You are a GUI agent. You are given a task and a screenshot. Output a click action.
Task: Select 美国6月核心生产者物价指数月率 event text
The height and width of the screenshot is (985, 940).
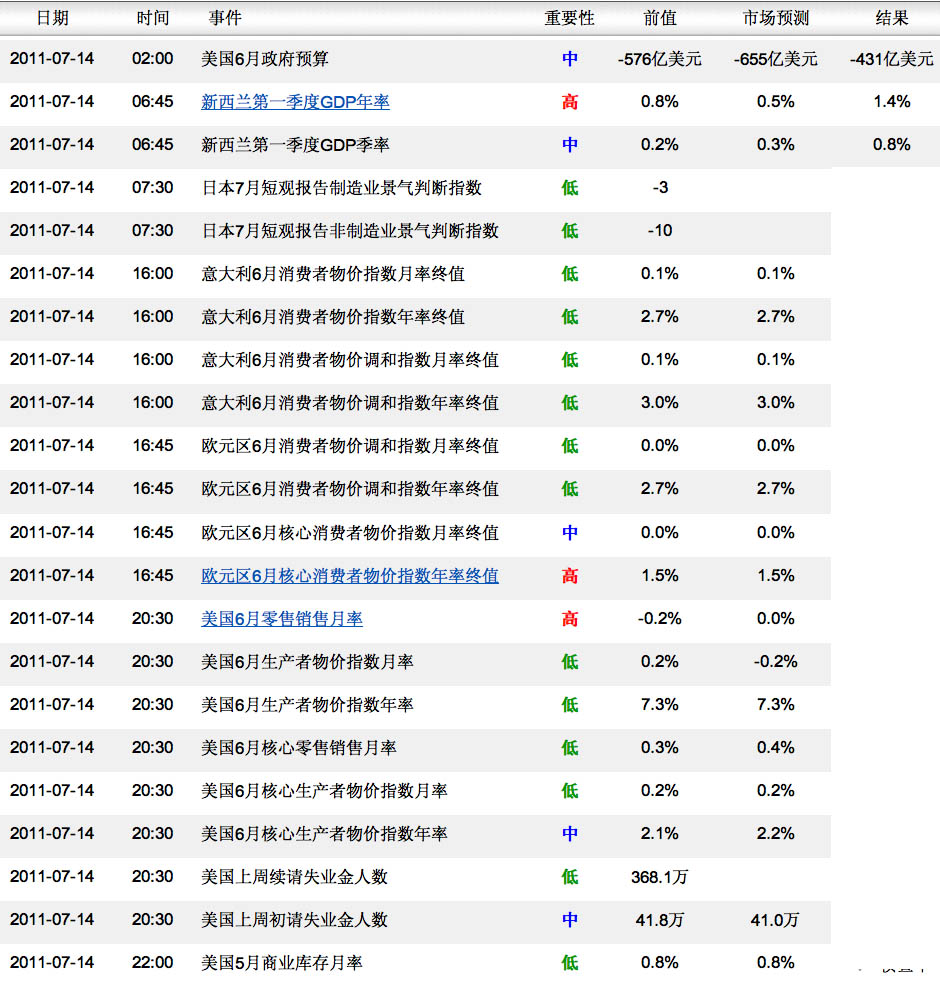click(324, 790)
